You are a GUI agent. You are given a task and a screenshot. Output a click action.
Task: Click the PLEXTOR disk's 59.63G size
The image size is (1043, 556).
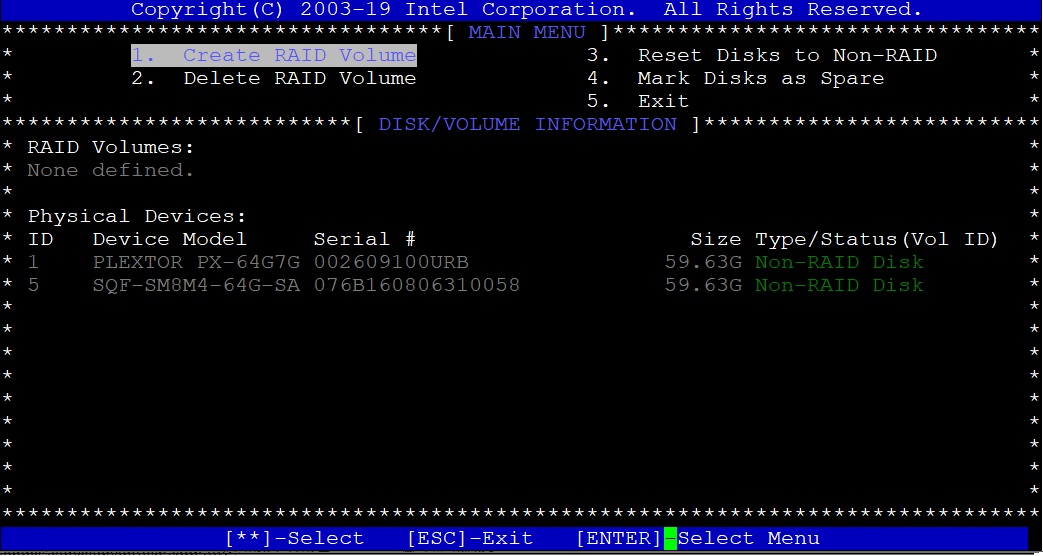703,262
